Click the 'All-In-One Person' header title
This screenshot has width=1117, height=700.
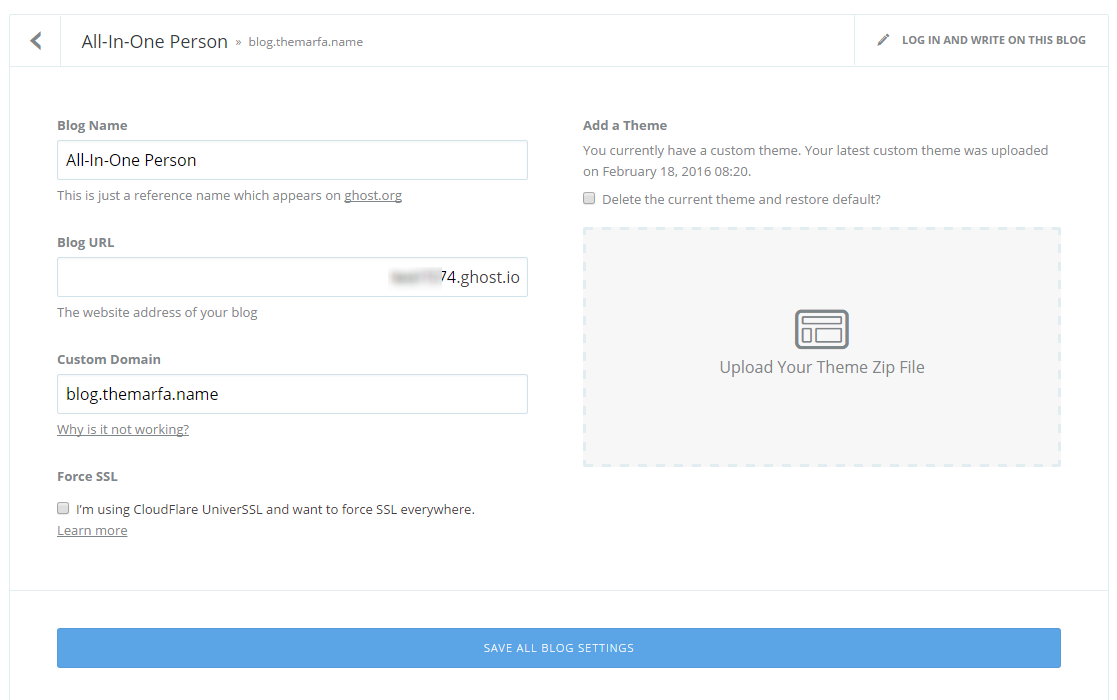(x=155, y=42)
